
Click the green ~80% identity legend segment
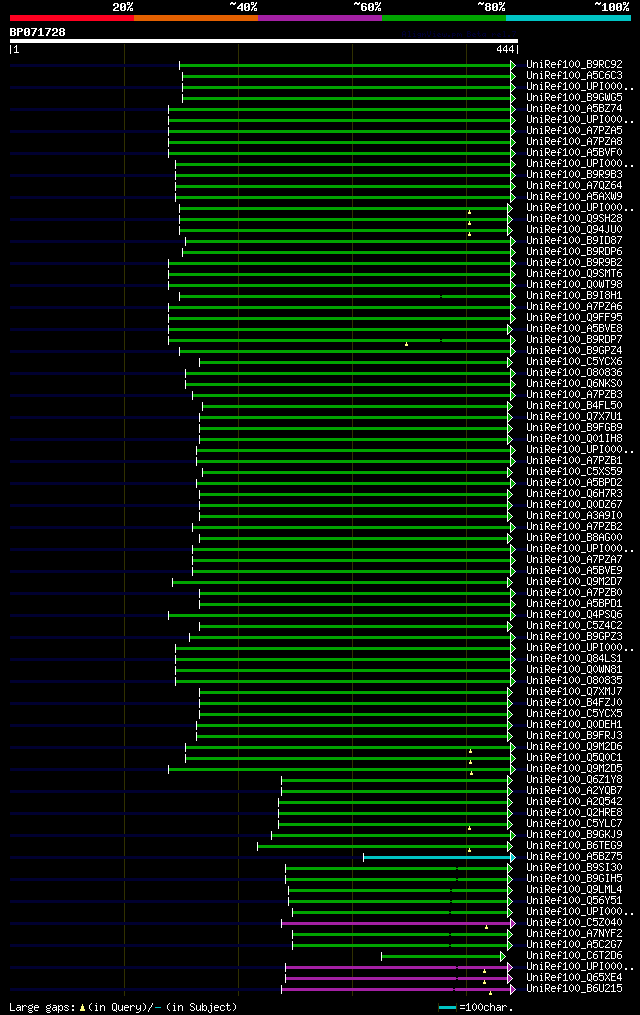coord(444,18)
